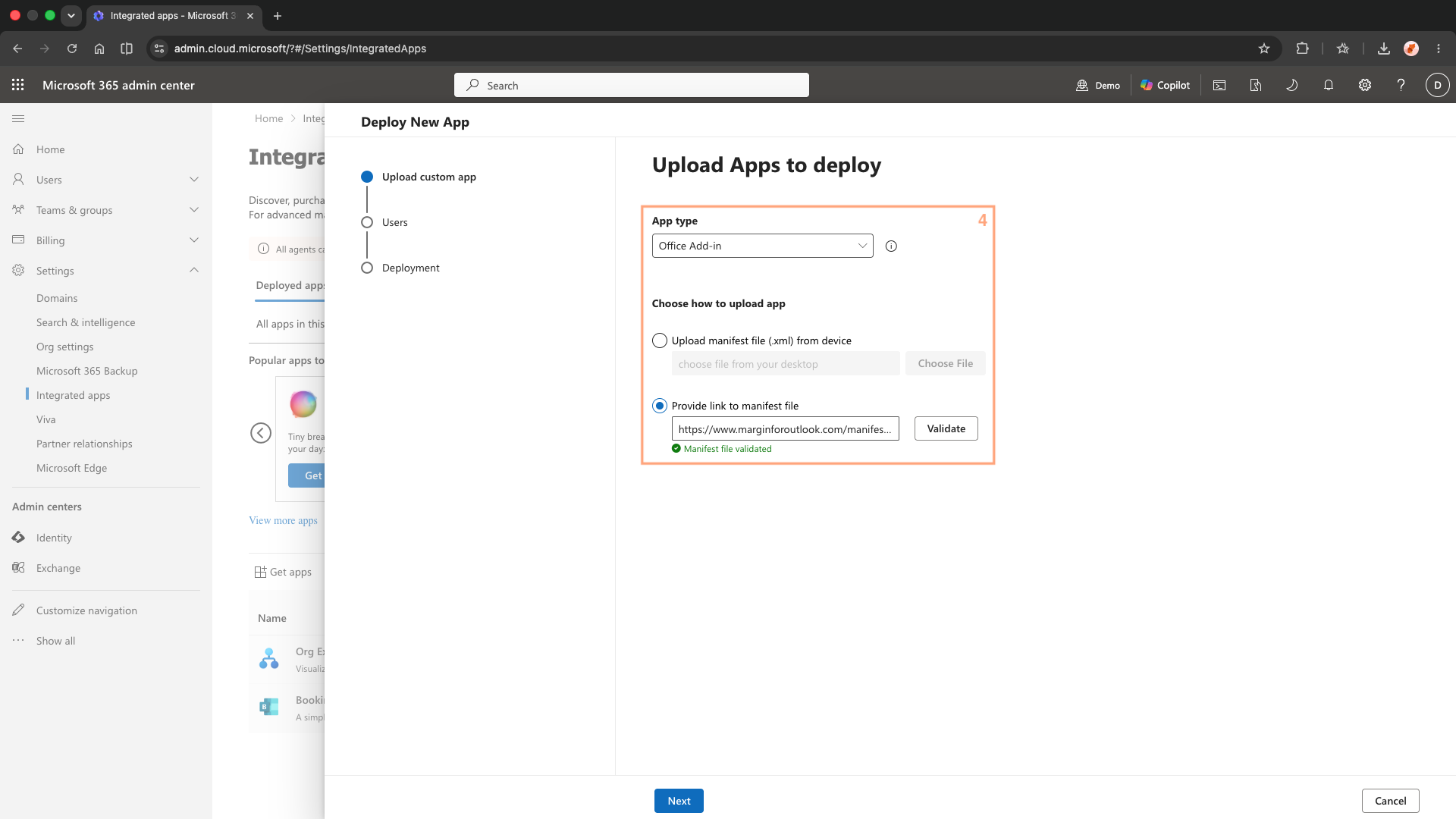Collapse the navigation hamburger menu
The image size is (1456, 819).
(x=18, y=118)
